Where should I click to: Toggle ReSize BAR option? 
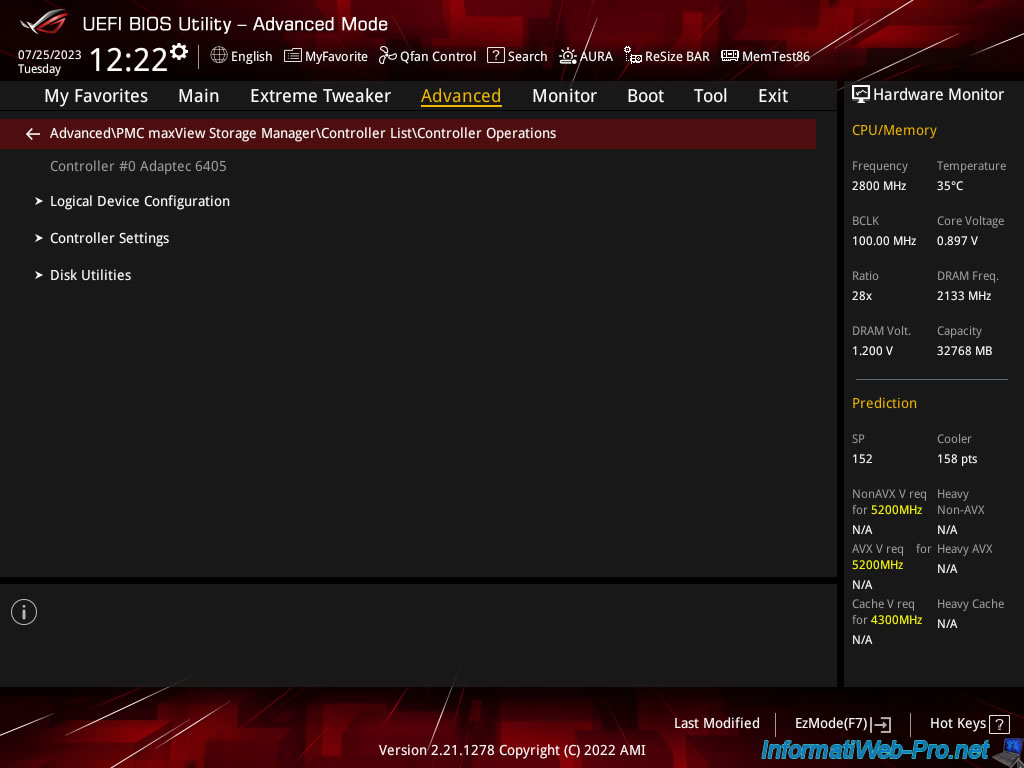677,57
